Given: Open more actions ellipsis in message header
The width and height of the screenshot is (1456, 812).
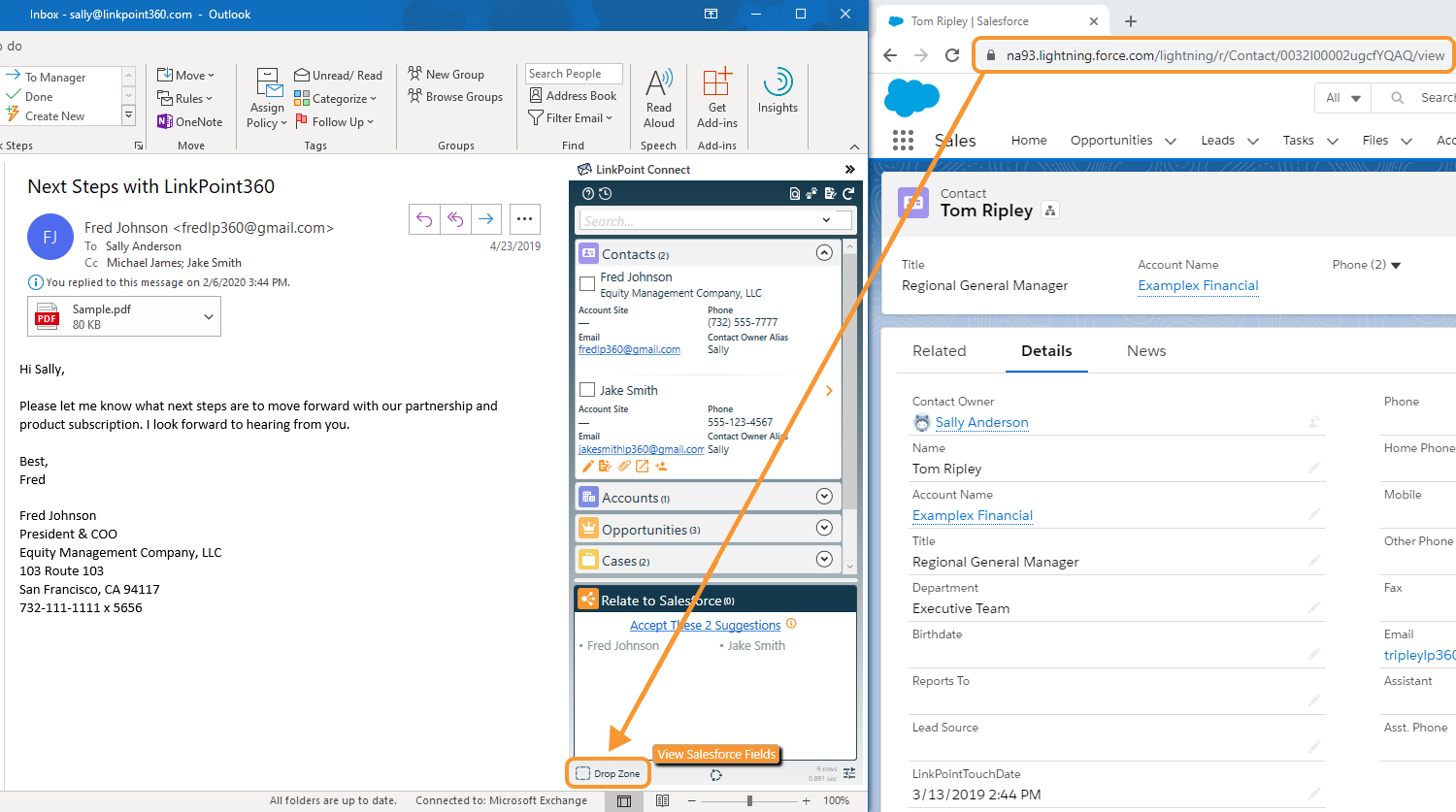Looking at the screenshot, I should pos(524,219).
